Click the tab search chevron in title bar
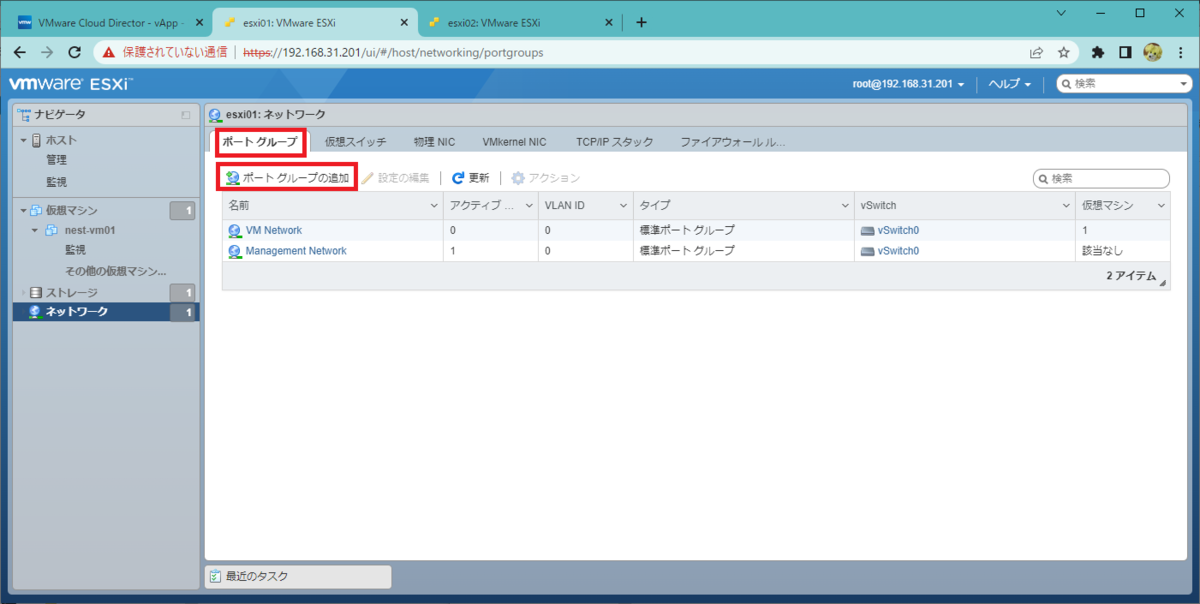This screenshot has width=1200, height=604. pos(1063,13)
